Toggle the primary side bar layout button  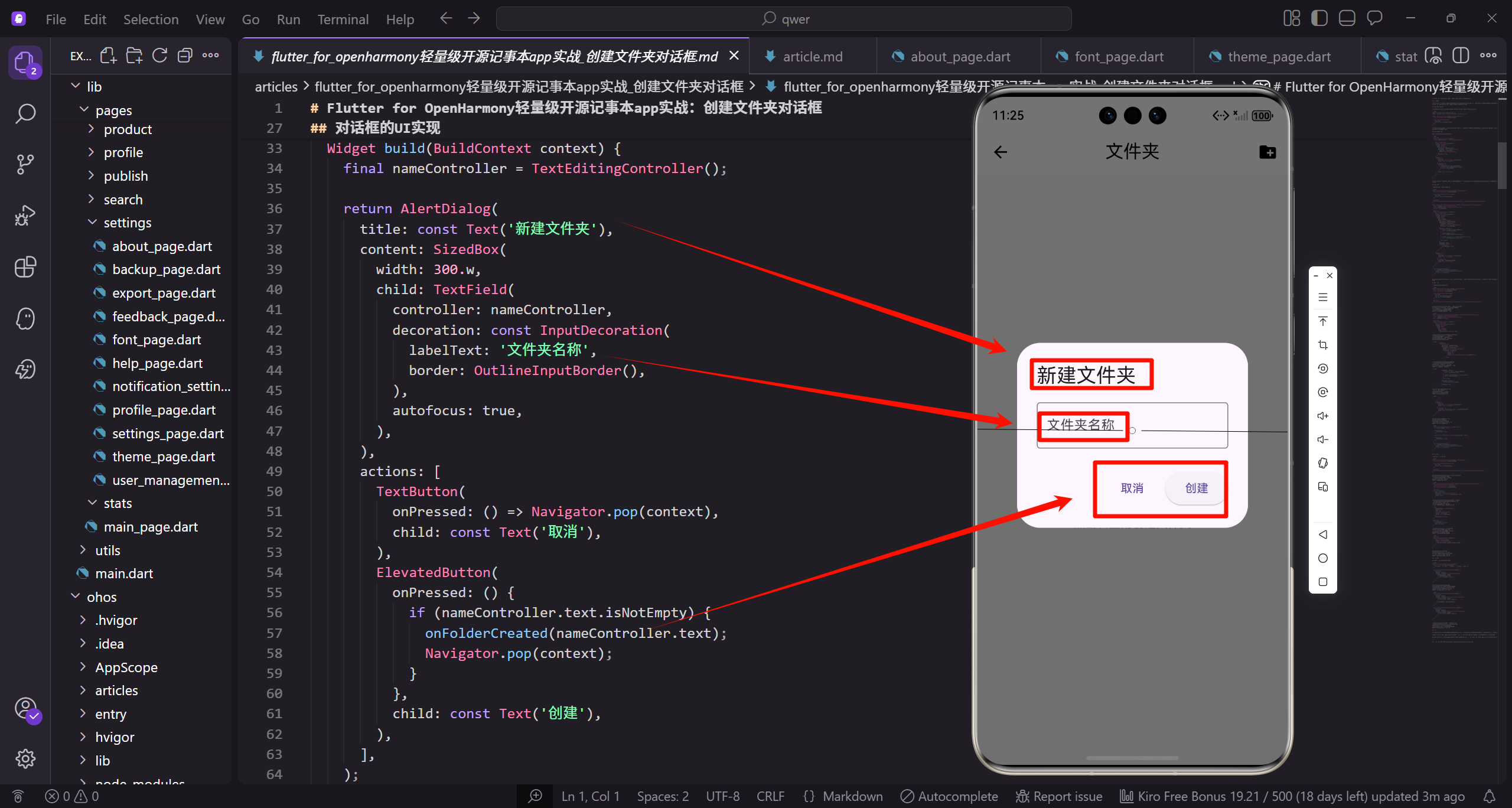pos(1319,18)
